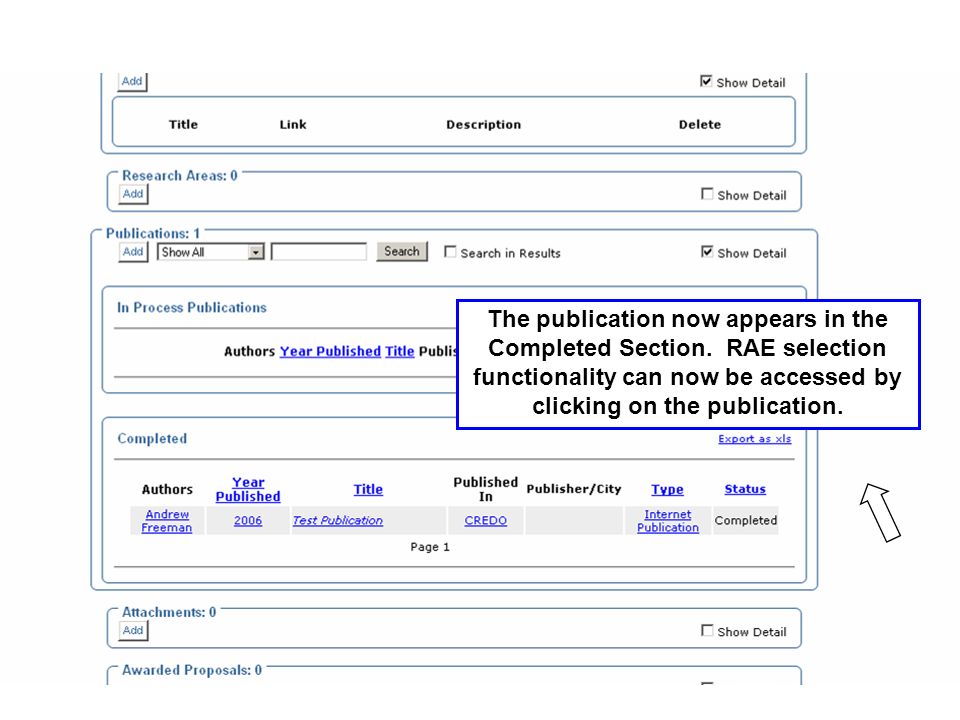Viewport: 960px width, 720px height.
Task: Click the Delete column header
Action: 700,124
